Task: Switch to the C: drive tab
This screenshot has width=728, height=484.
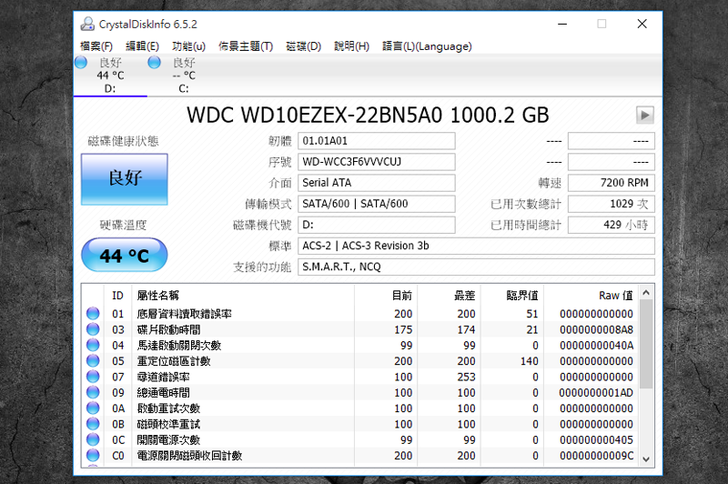Action: coord(184,75)
